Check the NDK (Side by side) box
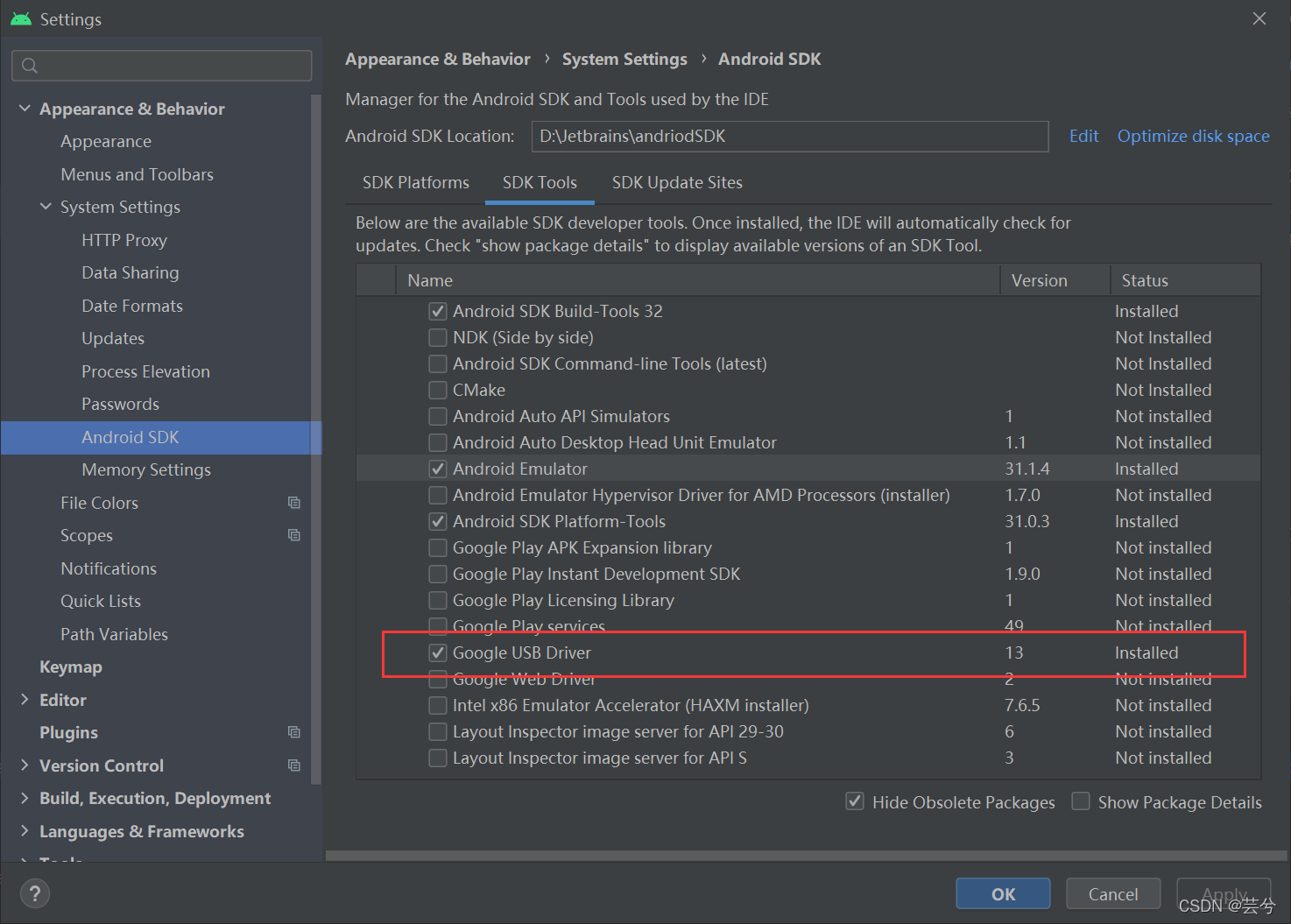The width and height of the screenshot is (1291, 924). pos(438,337)
